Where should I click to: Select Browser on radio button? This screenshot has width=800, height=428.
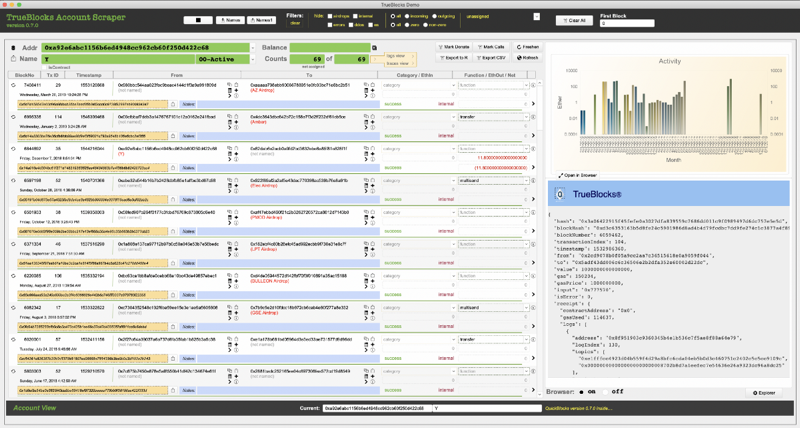click(581, 392)
